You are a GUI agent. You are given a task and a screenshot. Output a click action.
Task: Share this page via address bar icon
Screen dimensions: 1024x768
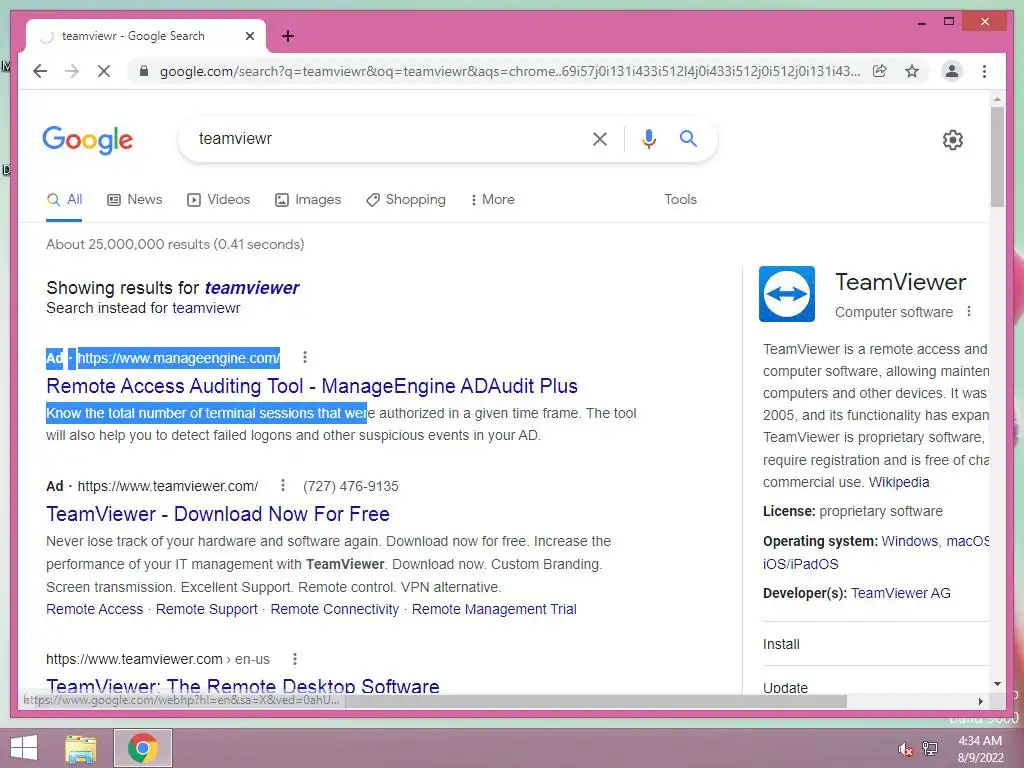click(880, 71)
